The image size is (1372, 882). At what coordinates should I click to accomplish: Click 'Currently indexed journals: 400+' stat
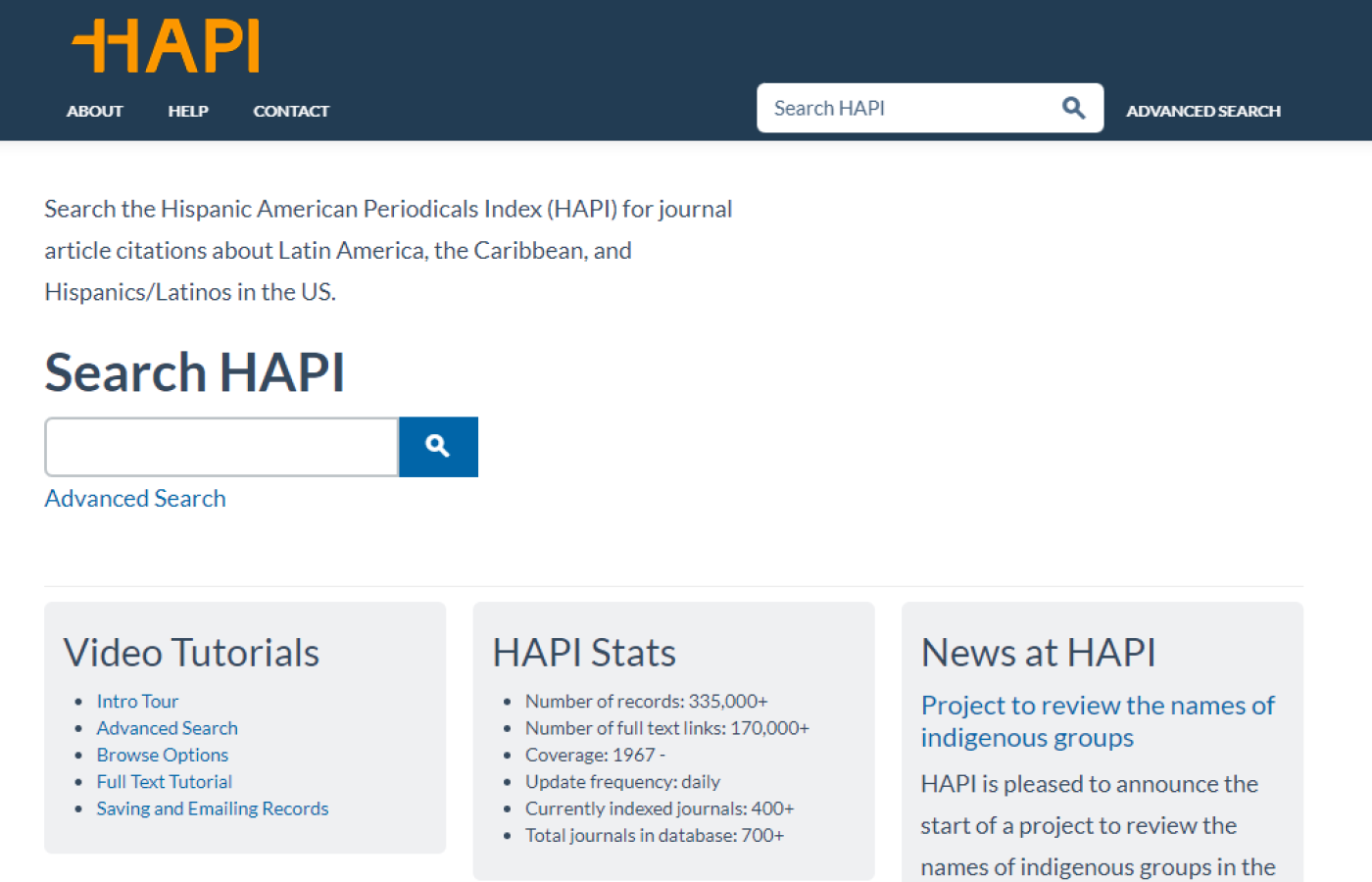point(660,808)
